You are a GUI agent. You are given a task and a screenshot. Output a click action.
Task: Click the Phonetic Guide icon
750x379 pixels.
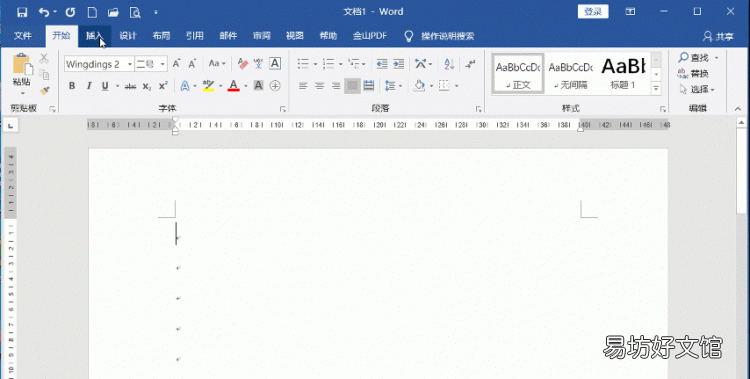click(x=259, y=64)
